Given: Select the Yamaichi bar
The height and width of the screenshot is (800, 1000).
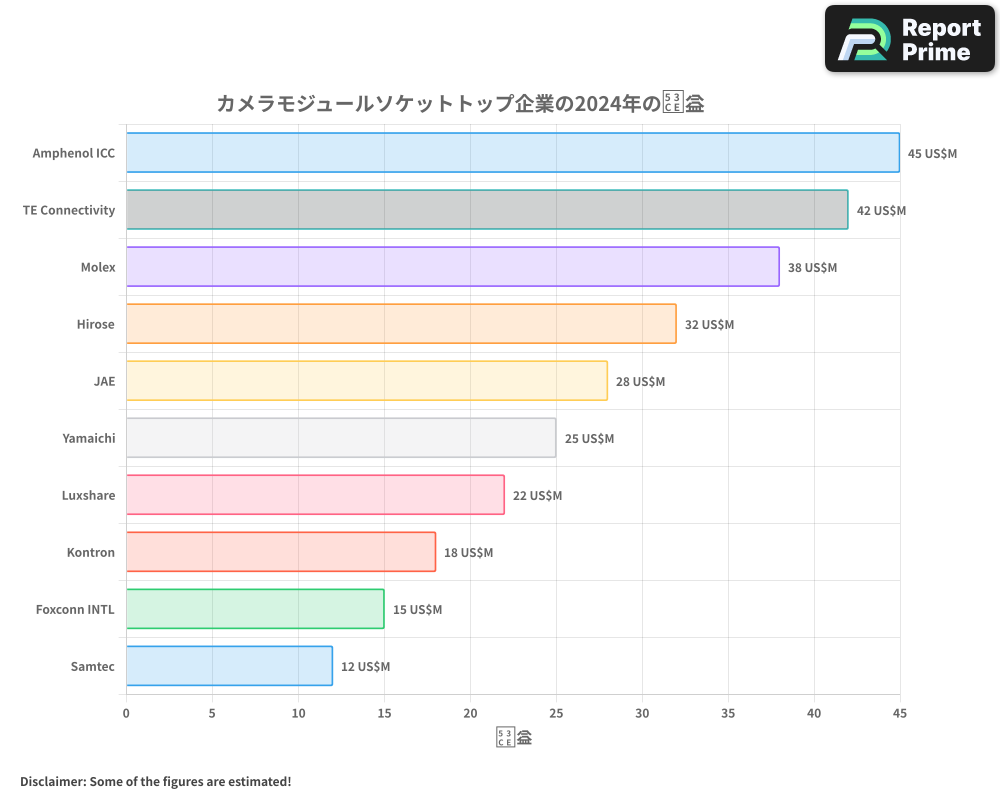Looking at the screenshot, I should [340, 438].
